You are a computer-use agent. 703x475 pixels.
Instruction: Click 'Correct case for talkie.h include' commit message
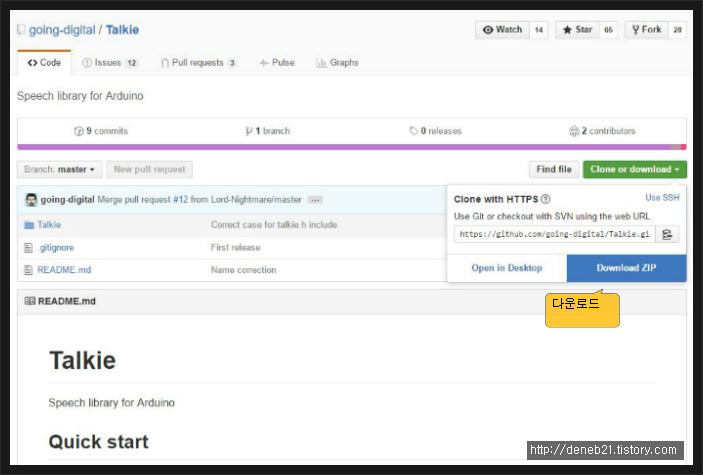[274, 225]
